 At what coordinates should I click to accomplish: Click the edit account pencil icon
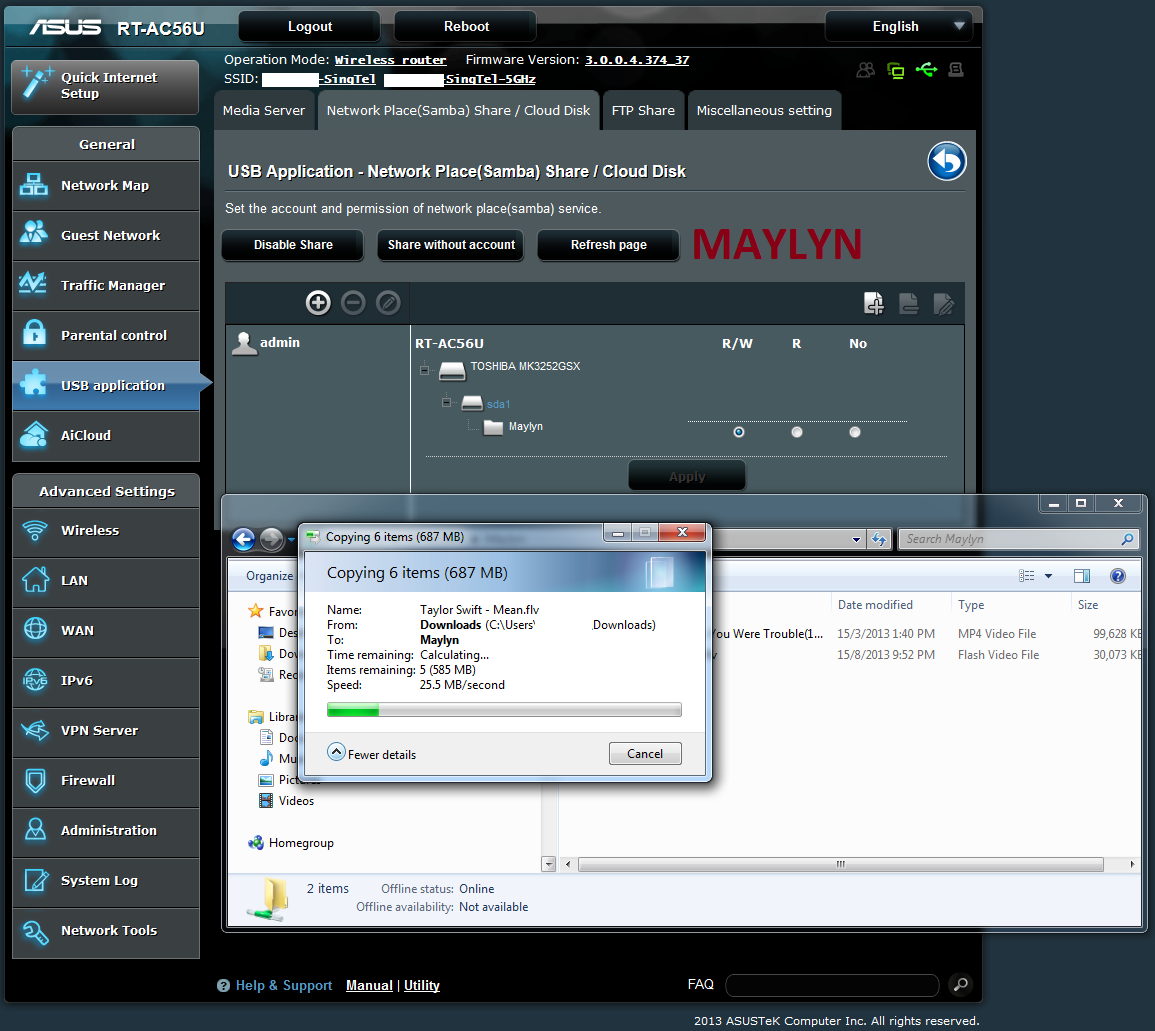click(388, 302)
